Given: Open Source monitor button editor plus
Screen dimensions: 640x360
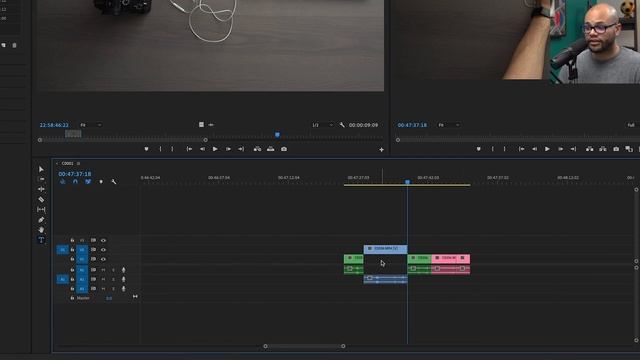Looking at the screenshot, I should click(x=381, y=150).
